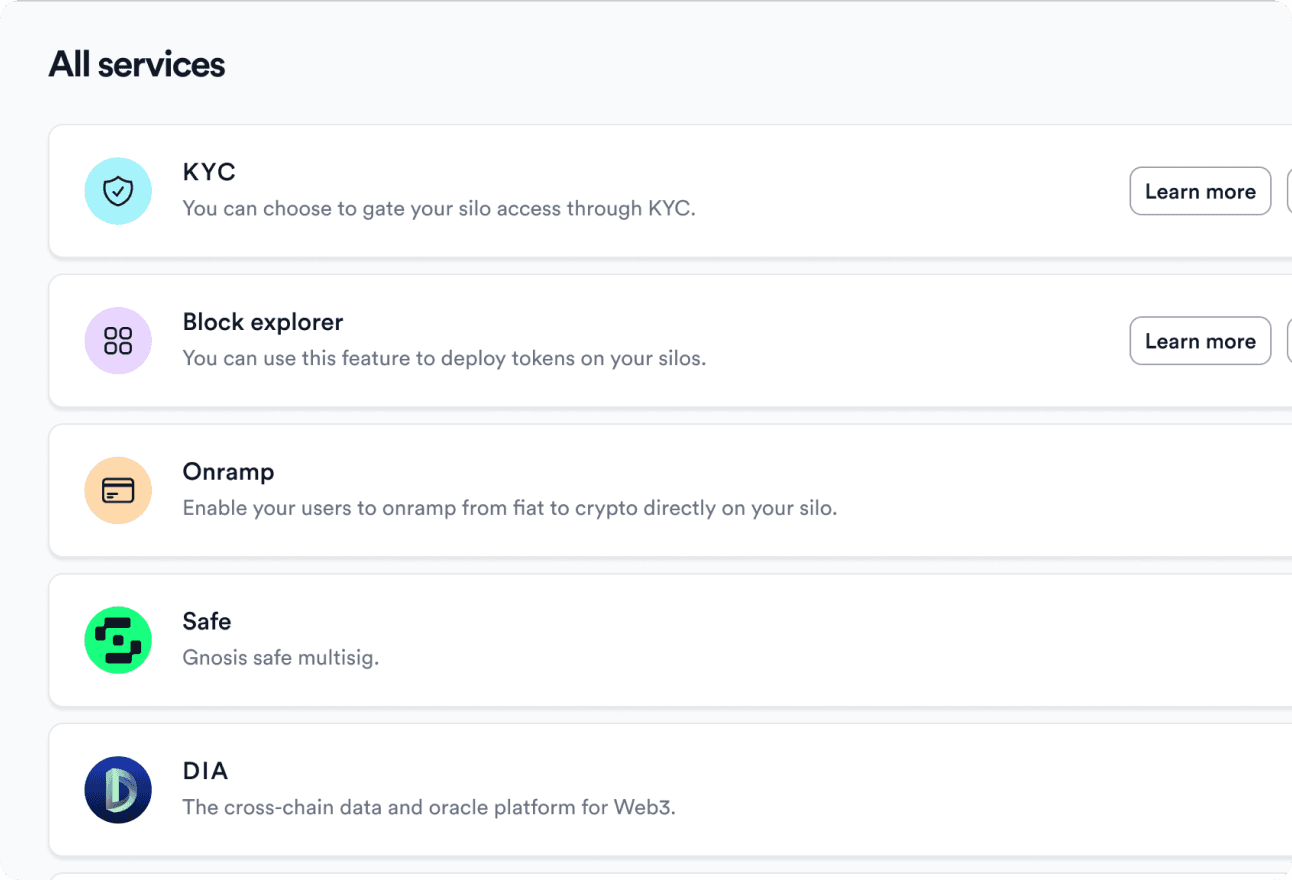This screenshot has height=880, width=1292.
Task: Open Learn more for Block explorer
Action: click(1200, 341)
